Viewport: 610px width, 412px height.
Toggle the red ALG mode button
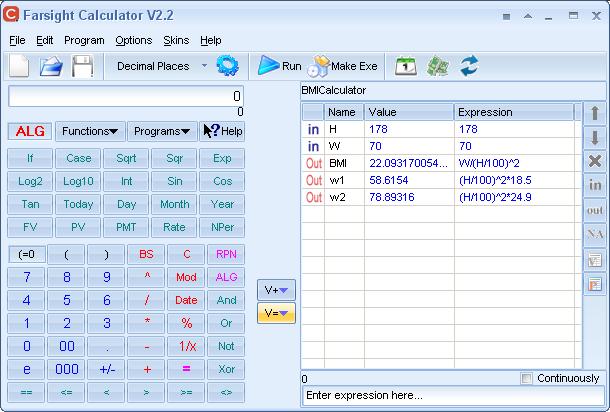click(30, 131)
